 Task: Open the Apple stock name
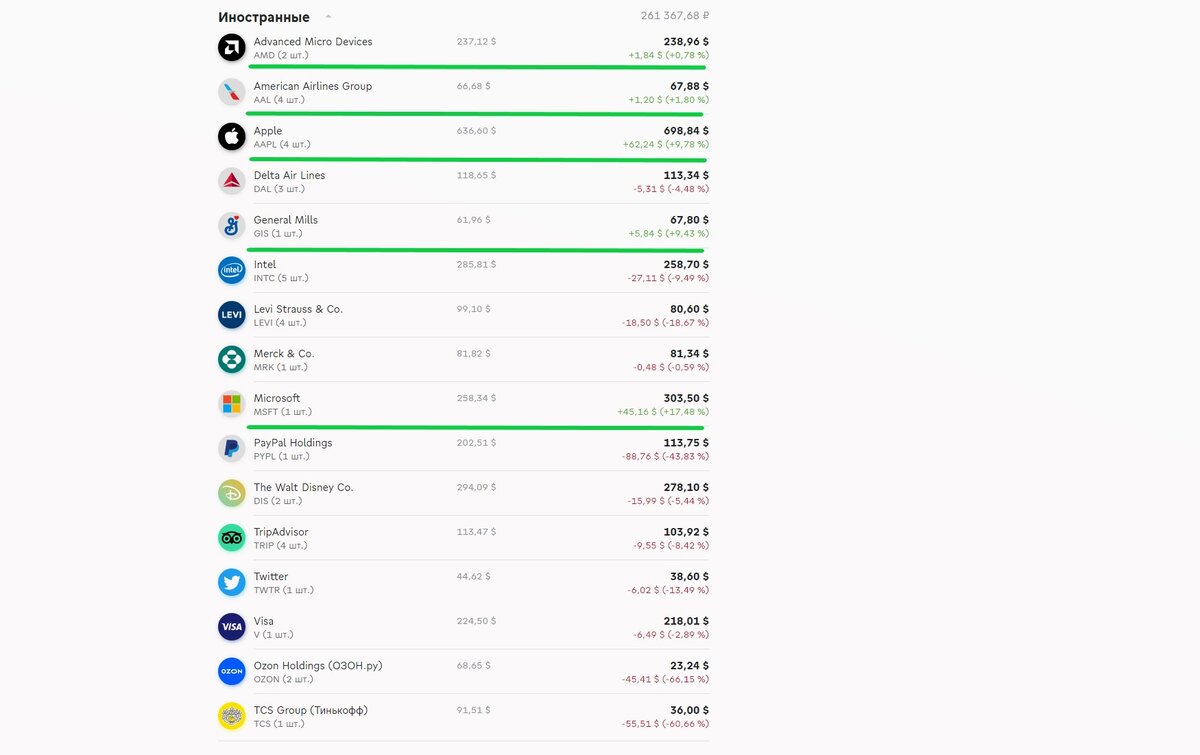(268, 131)
